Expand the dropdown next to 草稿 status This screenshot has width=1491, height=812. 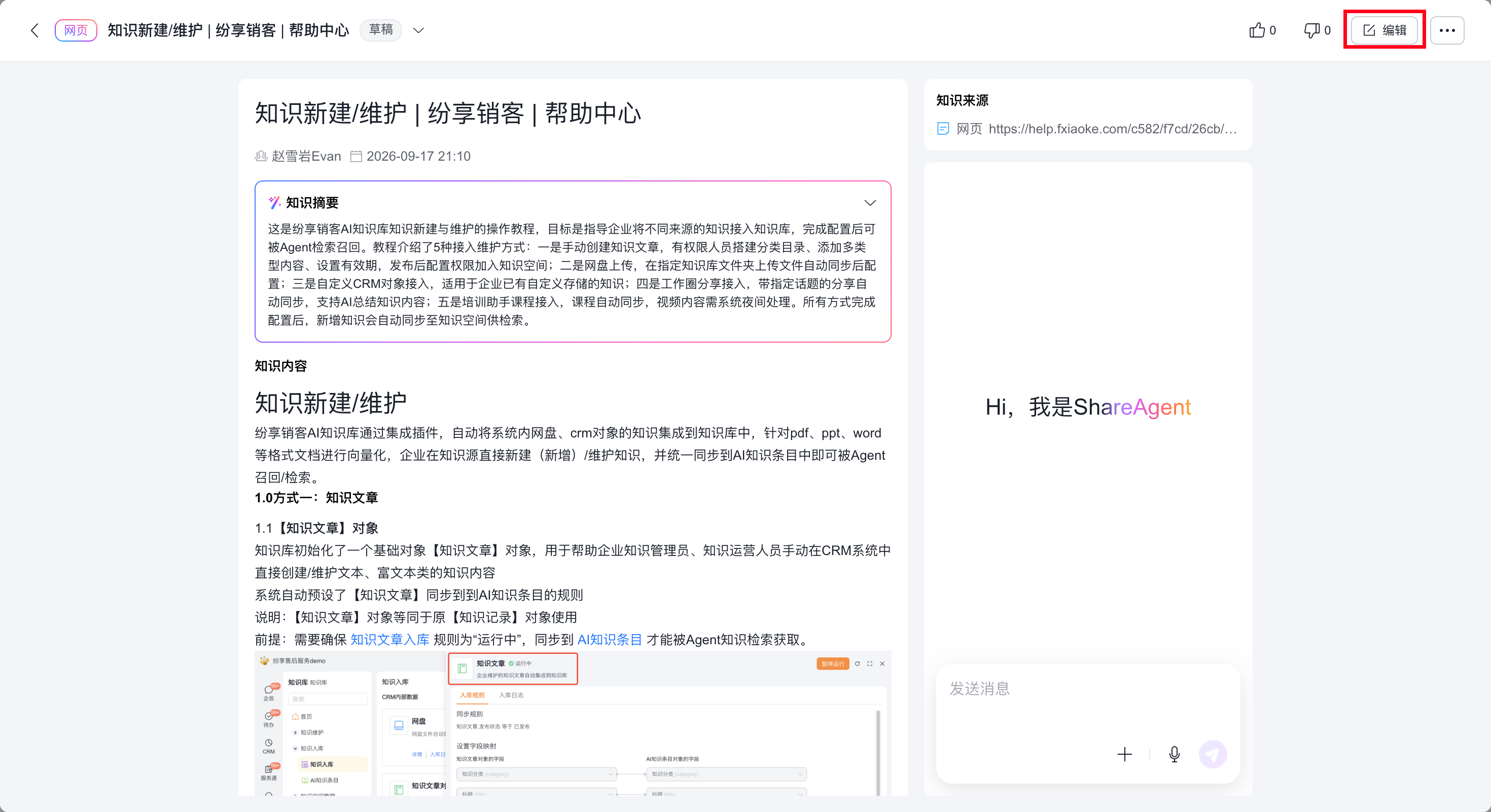418,30
